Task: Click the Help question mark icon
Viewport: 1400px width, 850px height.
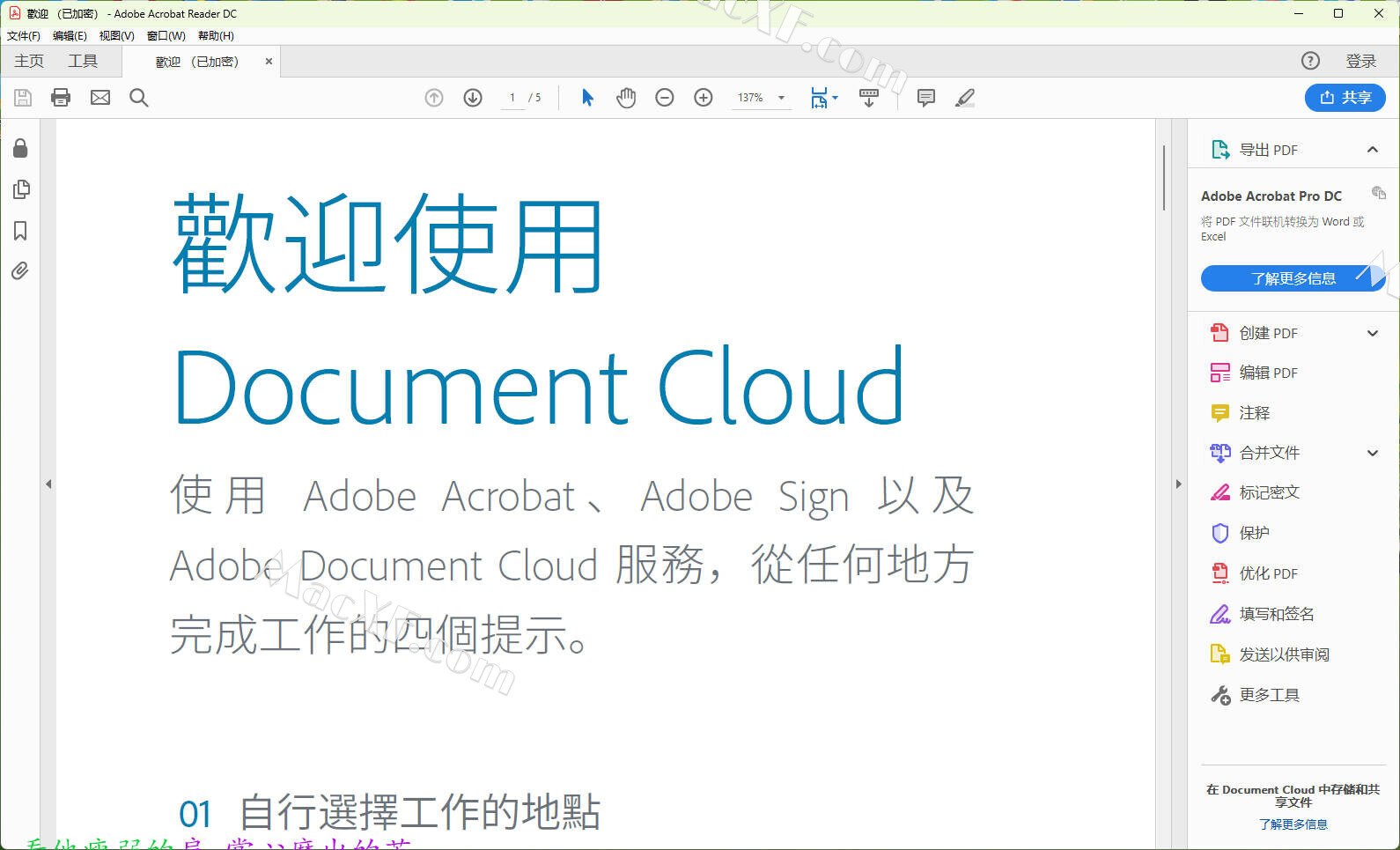Action: coord(1310,61)
